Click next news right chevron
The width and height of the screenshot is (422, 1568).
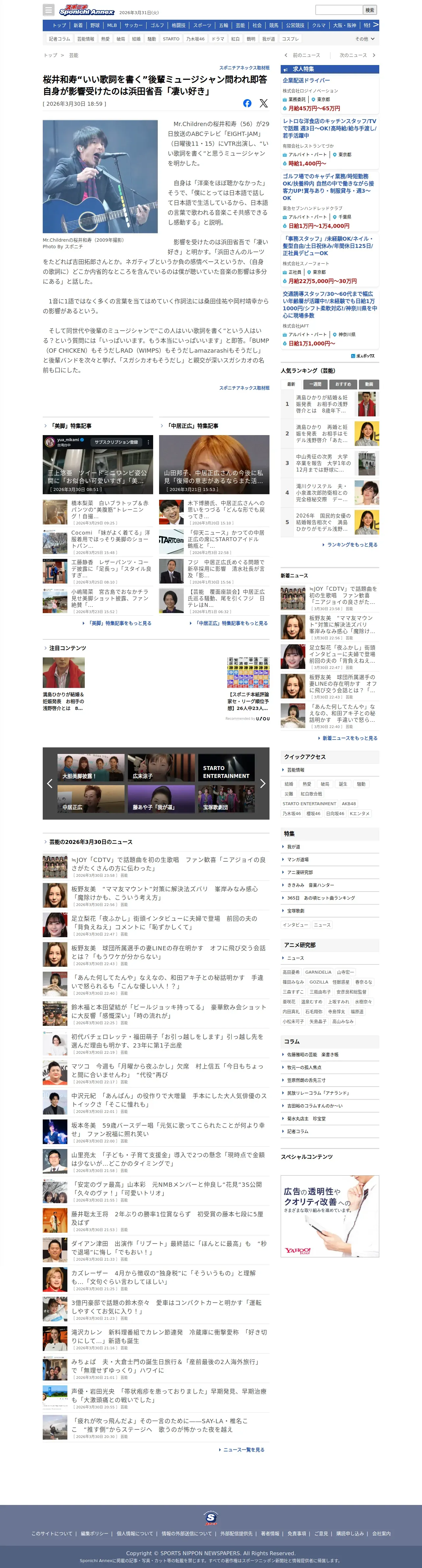(x=374, y=55)
